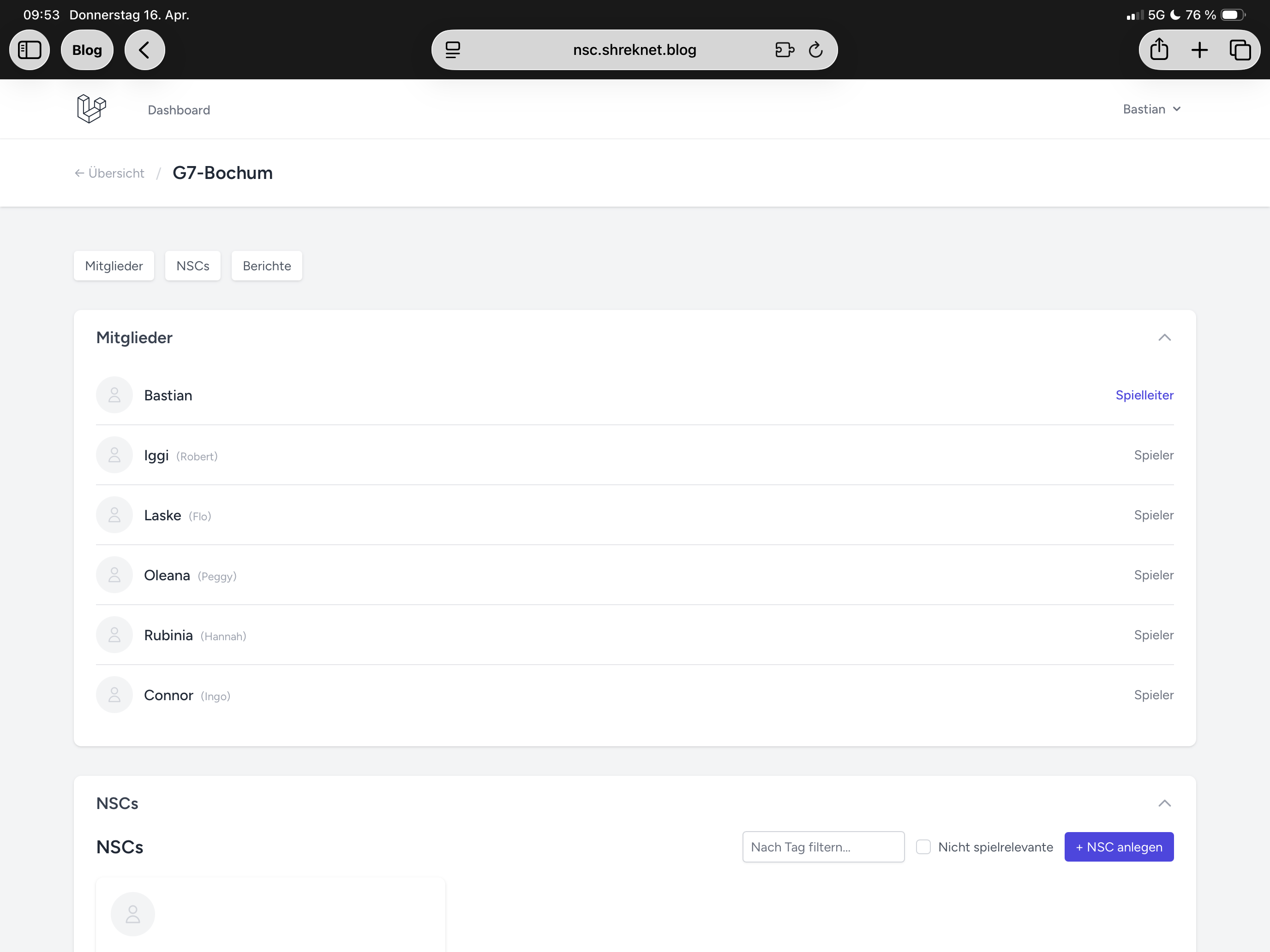The width and height of the screenshot is (1270, 952).
Task: Open the Dashboard nav link
Action: (179, 110)
